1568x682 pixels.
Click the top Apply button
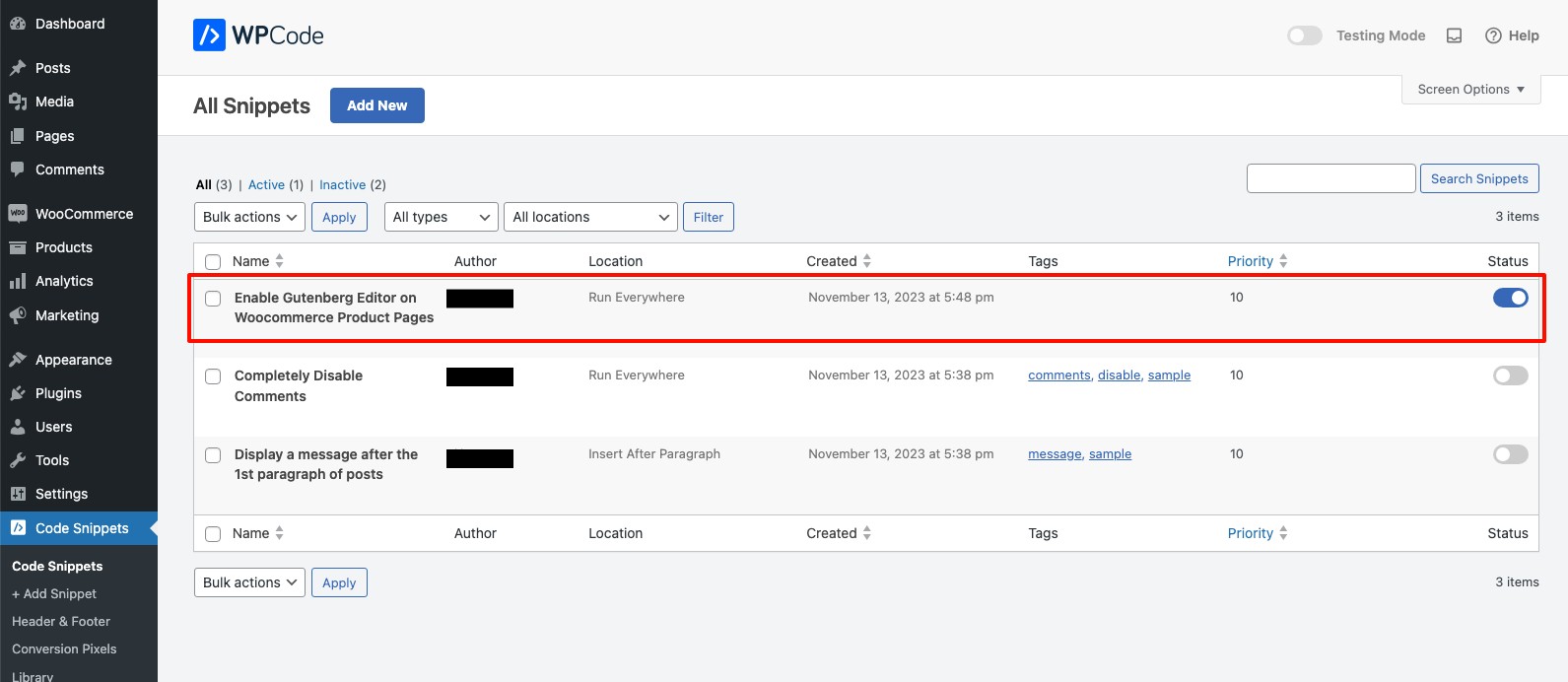point(339,217)
